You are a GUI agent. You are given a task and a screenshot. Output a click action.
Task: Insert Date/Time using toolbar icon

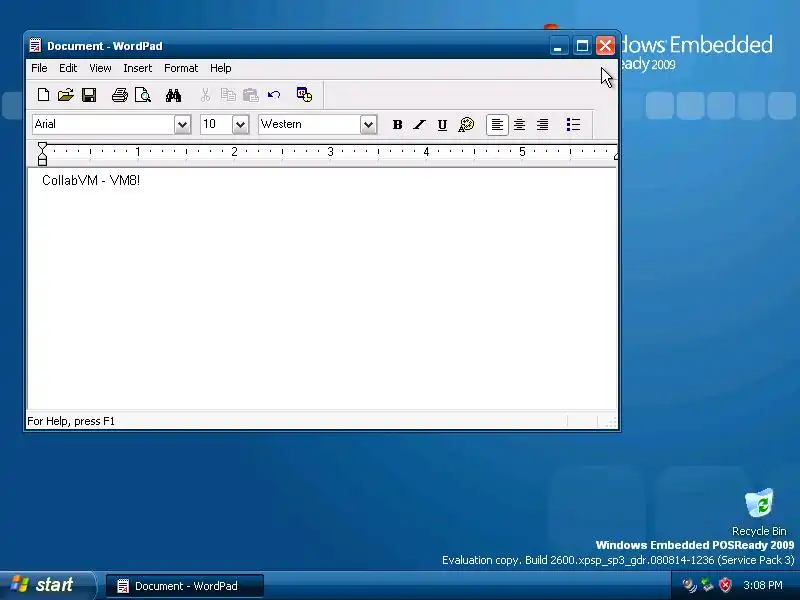point(305,95)
